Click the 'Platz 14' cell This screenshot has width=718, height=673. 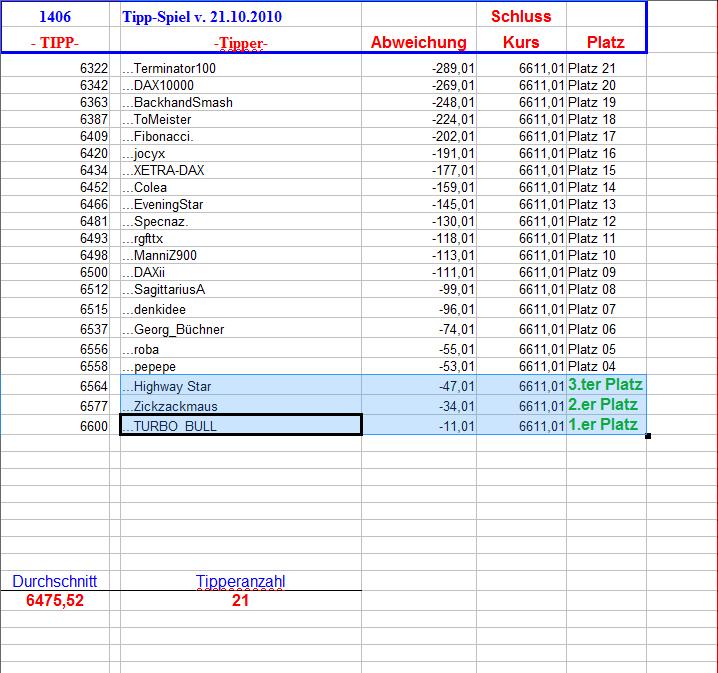click(606, 187)
